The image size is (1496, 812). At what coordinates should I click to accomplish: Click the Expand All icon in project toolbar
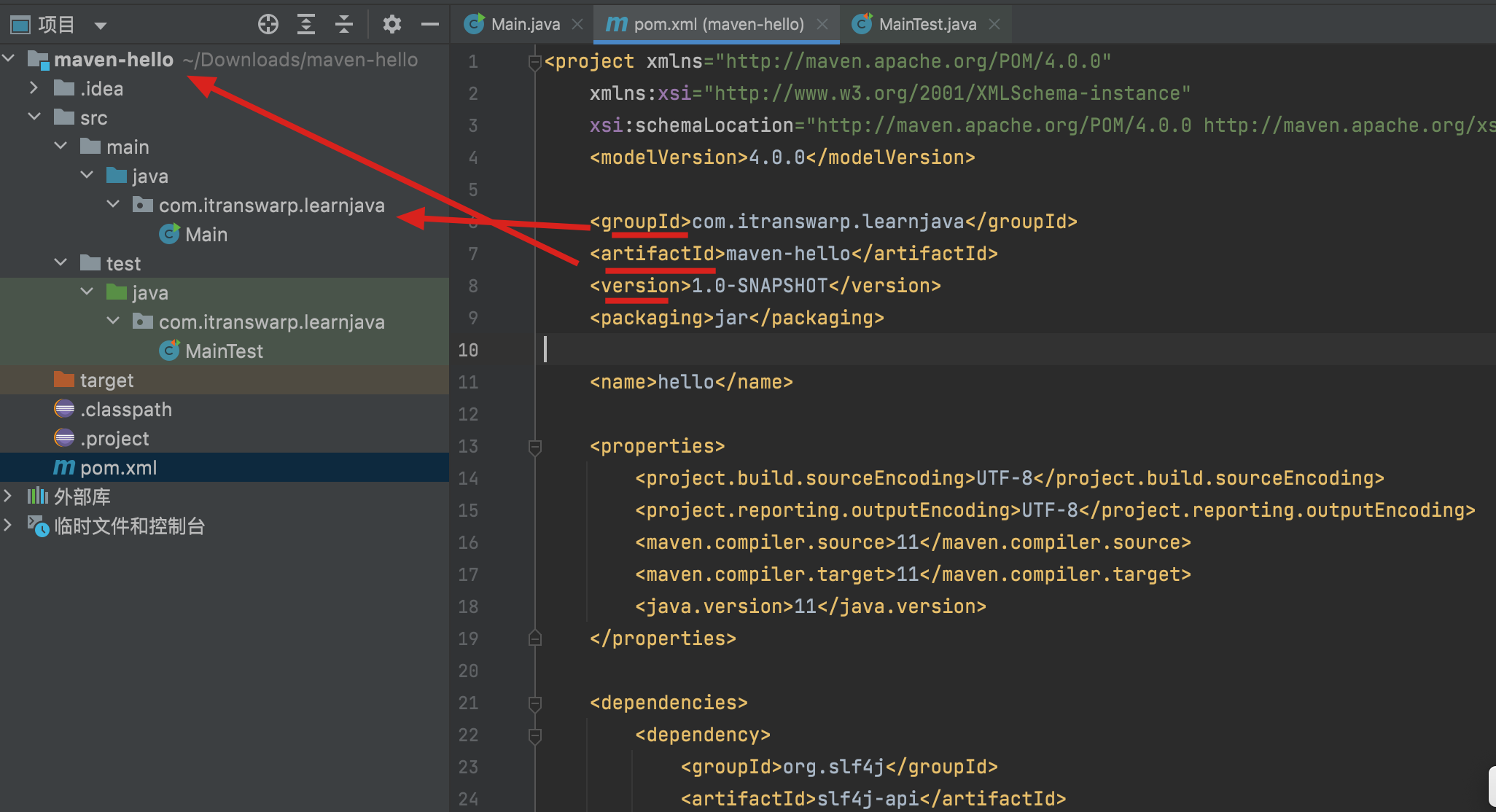point(306,24)
